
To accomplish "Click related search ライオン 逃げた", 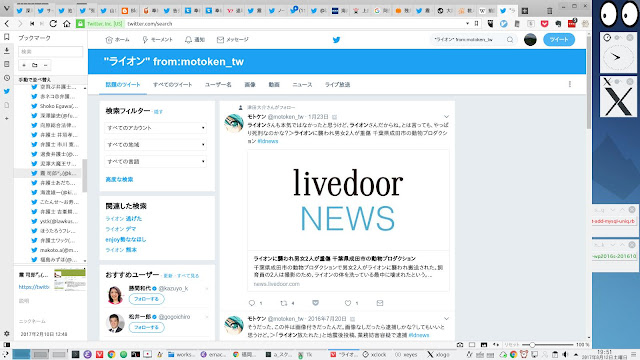I will 124,218.
